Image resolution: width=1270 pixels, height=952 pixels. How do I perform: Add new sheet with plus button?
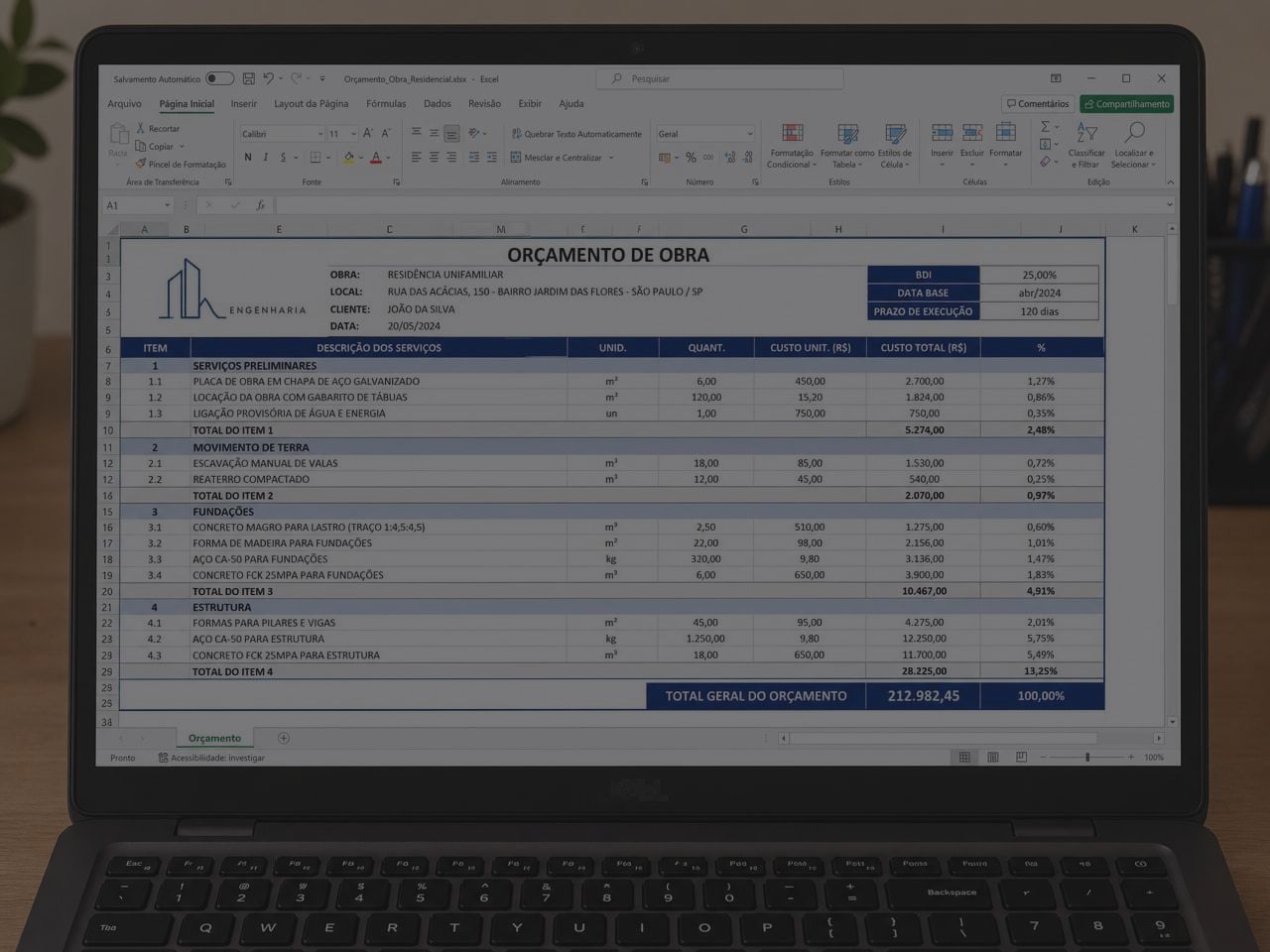284,738
